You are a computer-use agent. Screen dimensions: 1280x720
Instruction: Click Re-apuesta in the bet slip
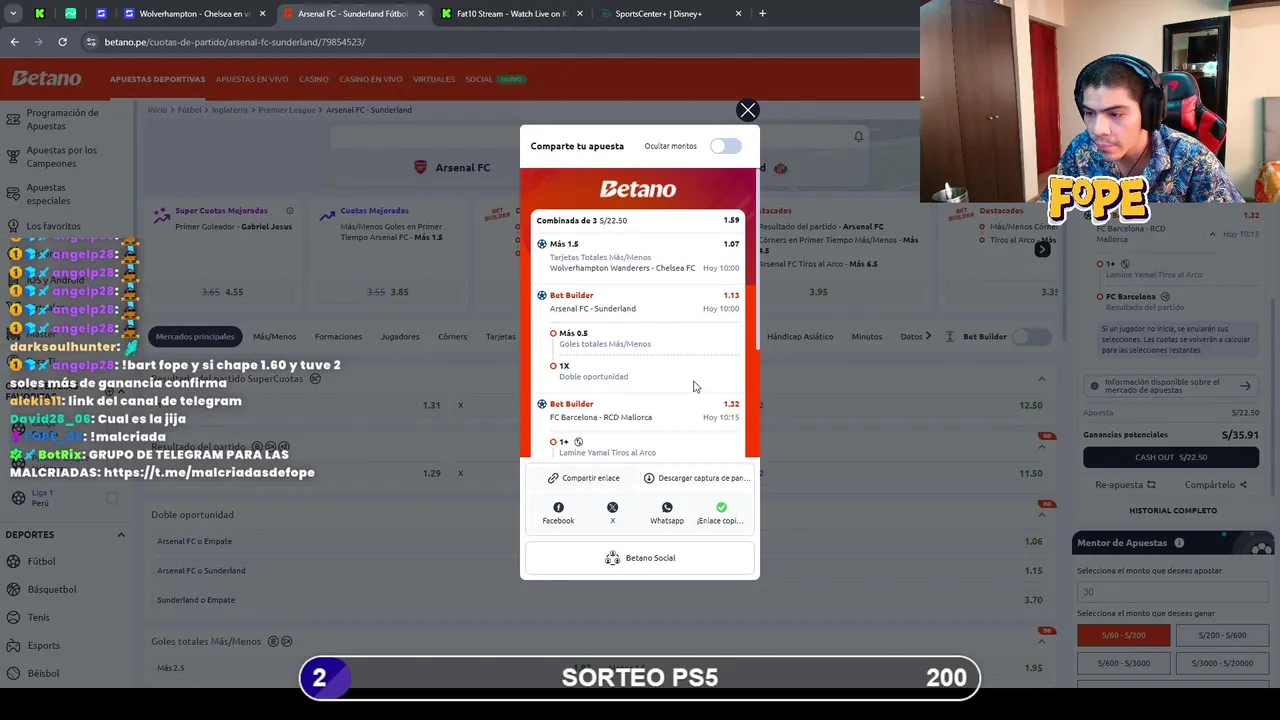pyautogui.click(x=1125, y=485)
